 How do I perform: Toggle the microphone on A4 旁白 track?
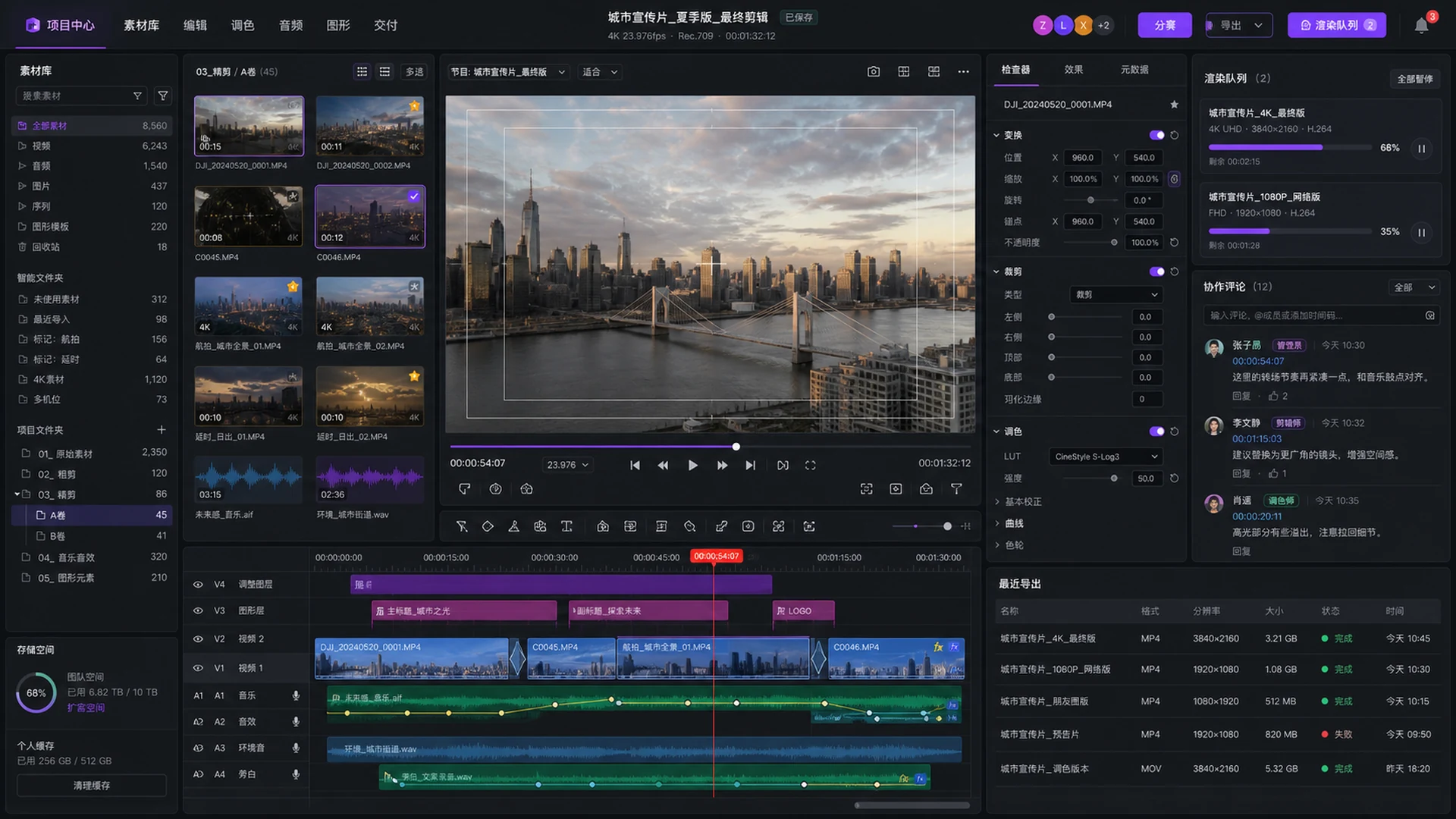tap(296, 774)
